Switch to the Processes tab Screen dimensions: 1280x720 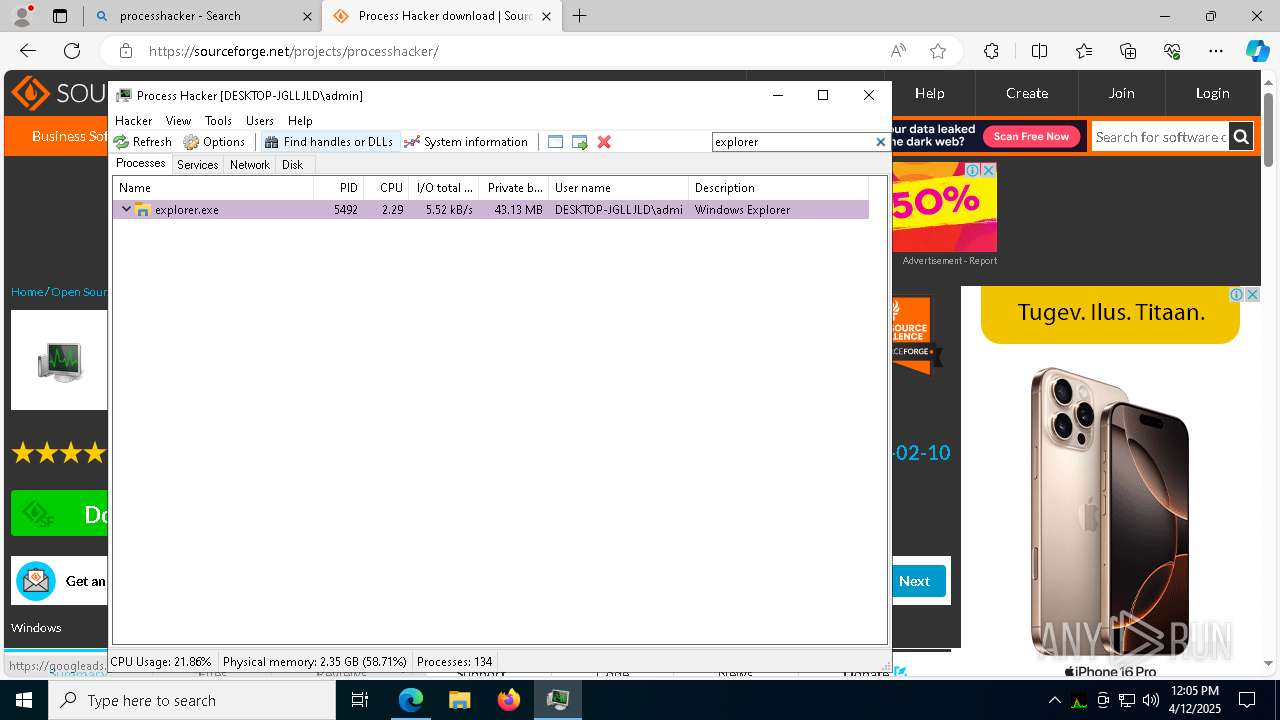[x=141, y=164]
